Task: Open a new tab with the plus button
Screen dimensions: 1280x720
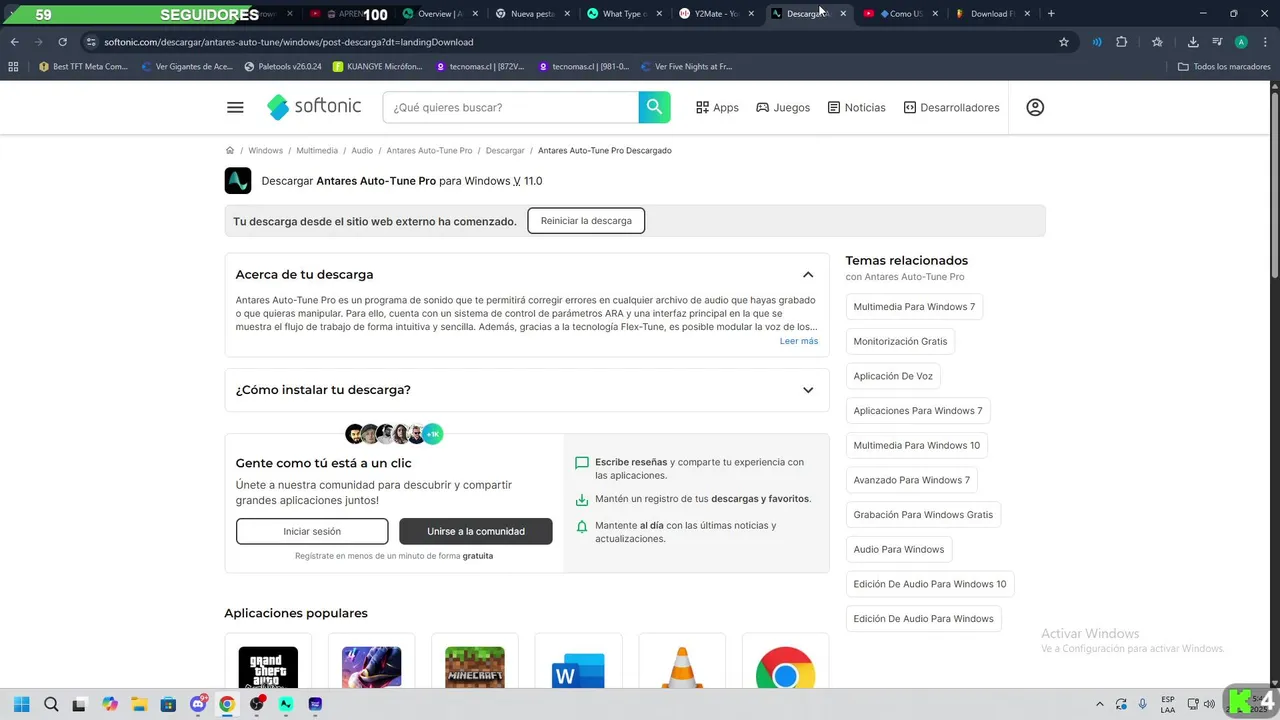Action: pos(1051,14)
